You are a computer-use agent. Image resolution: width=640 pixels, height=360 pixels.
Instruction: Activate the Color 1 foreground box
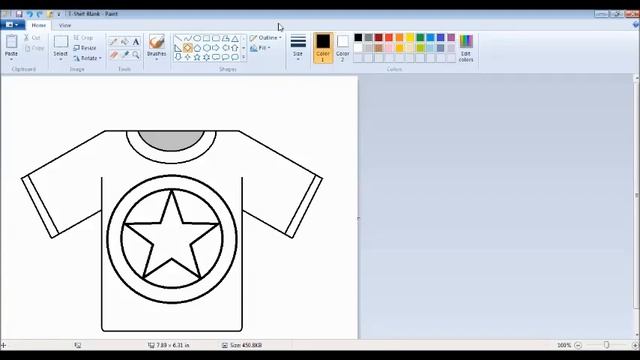click(323, 48)
